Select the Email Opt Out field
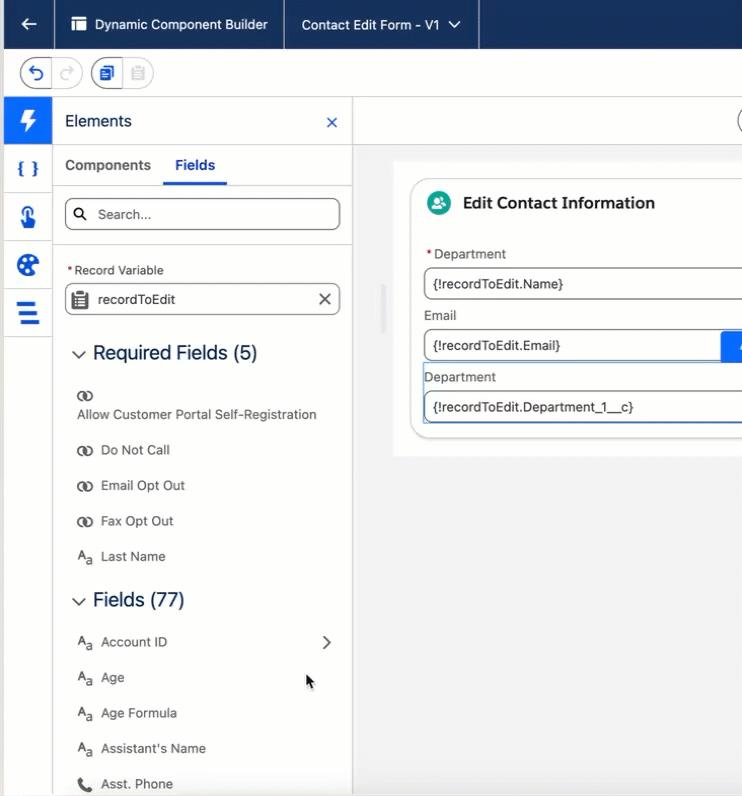 143,486
